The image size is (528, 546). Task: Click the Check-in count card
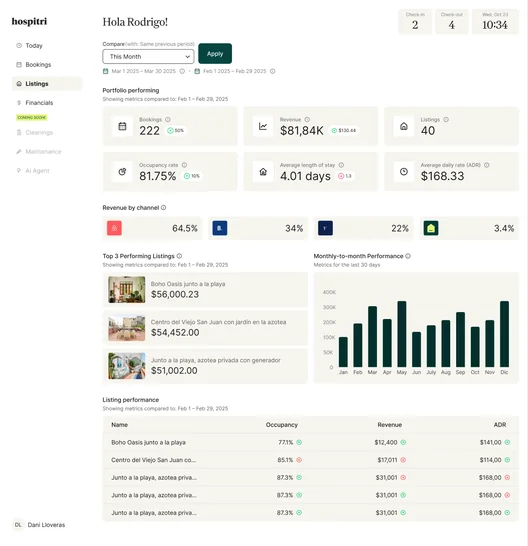click(x=415, y=22)
